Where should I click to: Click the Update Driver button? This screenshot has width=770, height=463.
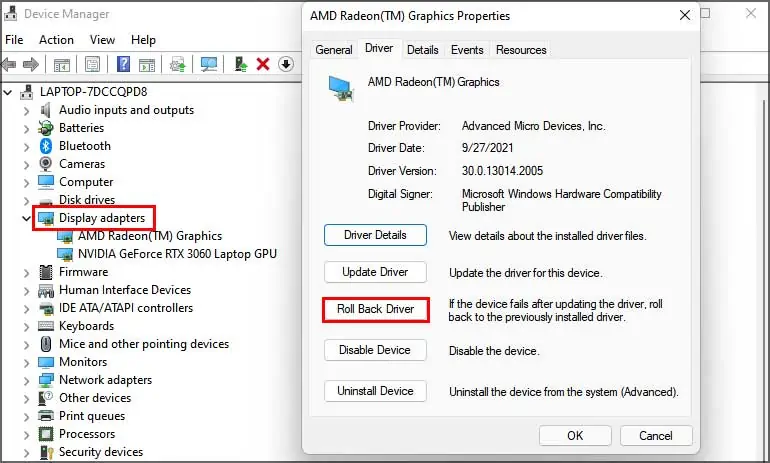point(375,272)
